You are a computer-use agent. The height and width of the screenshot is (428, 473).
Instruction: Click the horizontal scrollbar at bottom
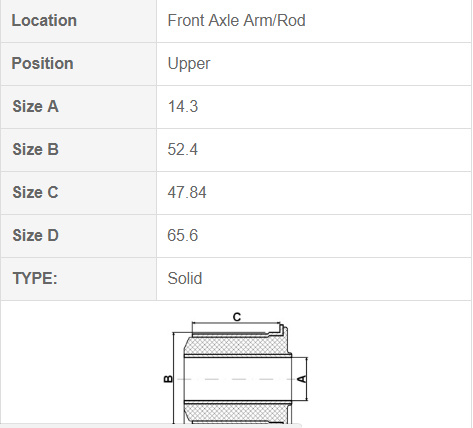151,426
